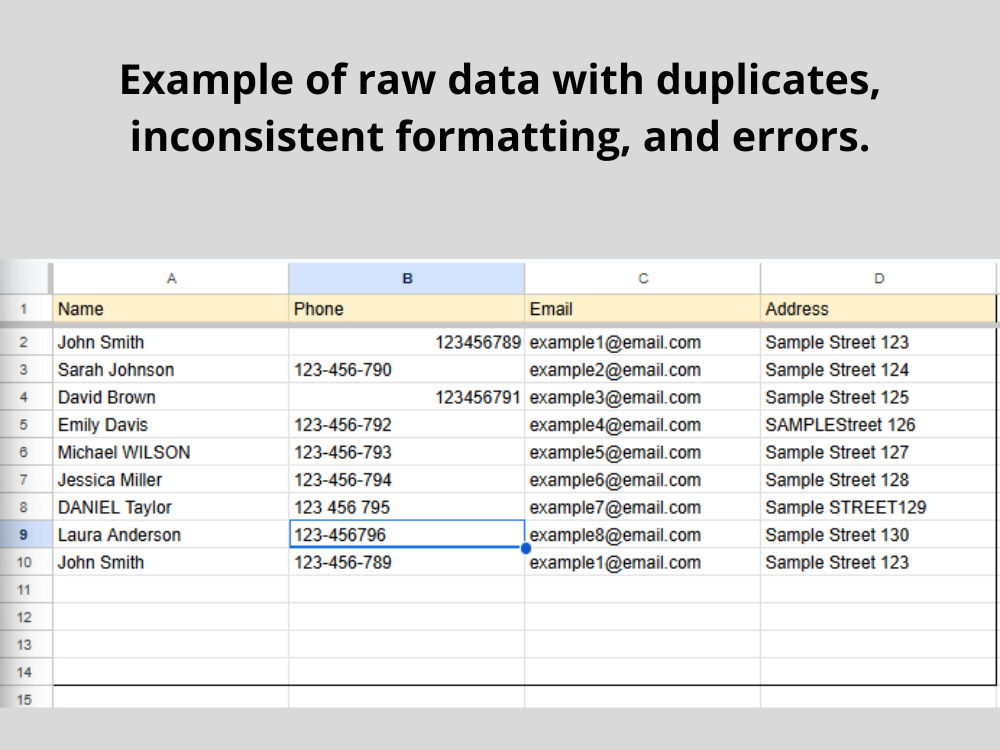Select cell 'example8@email.com'

coord(643,534)
